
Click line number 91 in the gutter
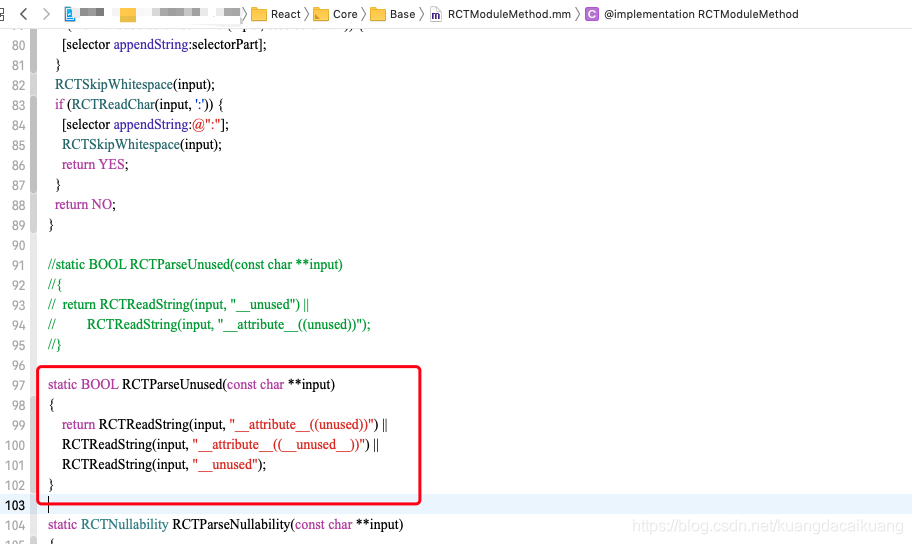click(x=18, y=266)
